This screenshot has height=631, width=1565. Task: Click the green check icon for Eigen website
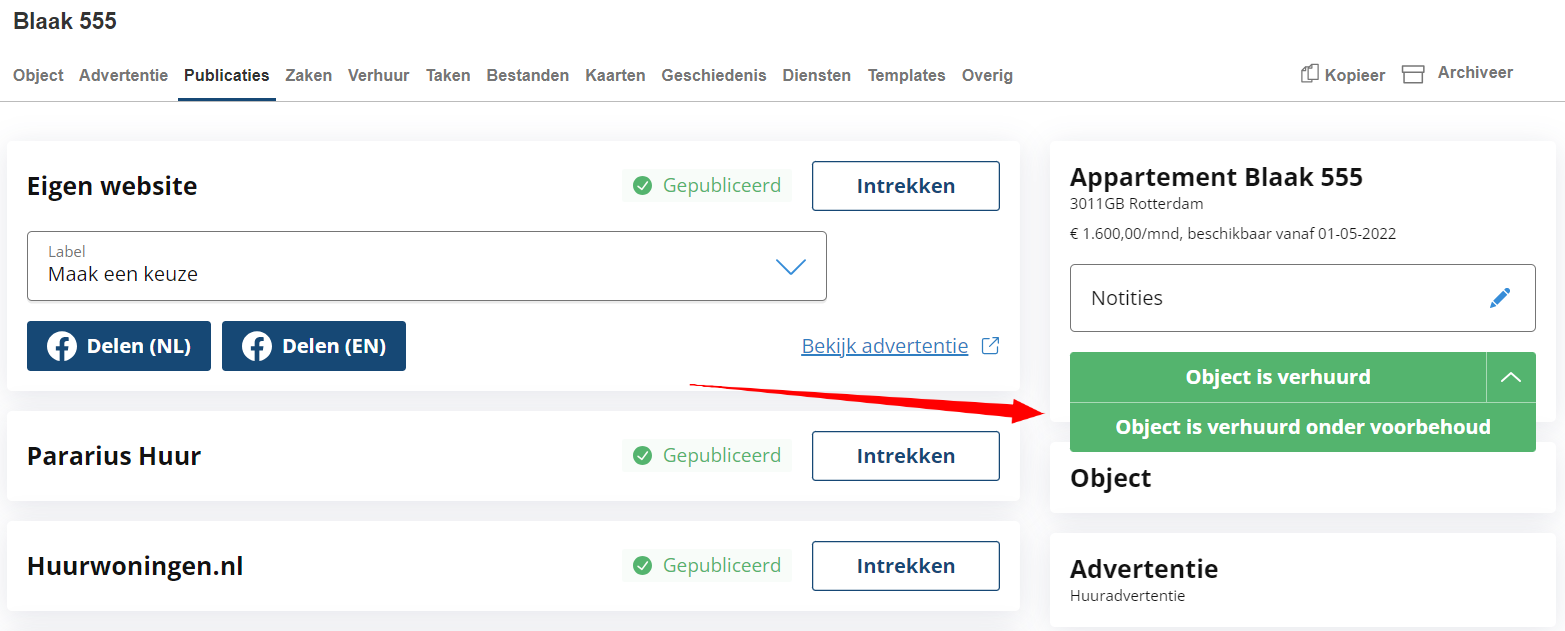(642, 186)
